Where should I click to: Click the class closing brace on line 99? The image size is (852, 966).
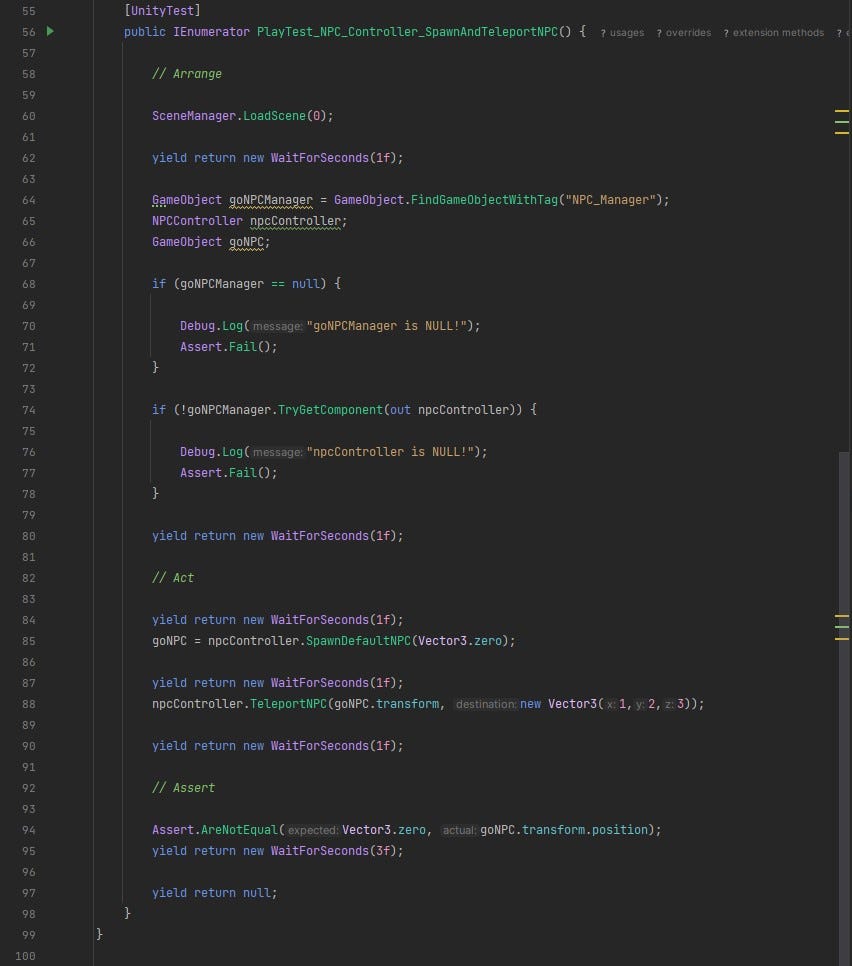pos(99,934)
